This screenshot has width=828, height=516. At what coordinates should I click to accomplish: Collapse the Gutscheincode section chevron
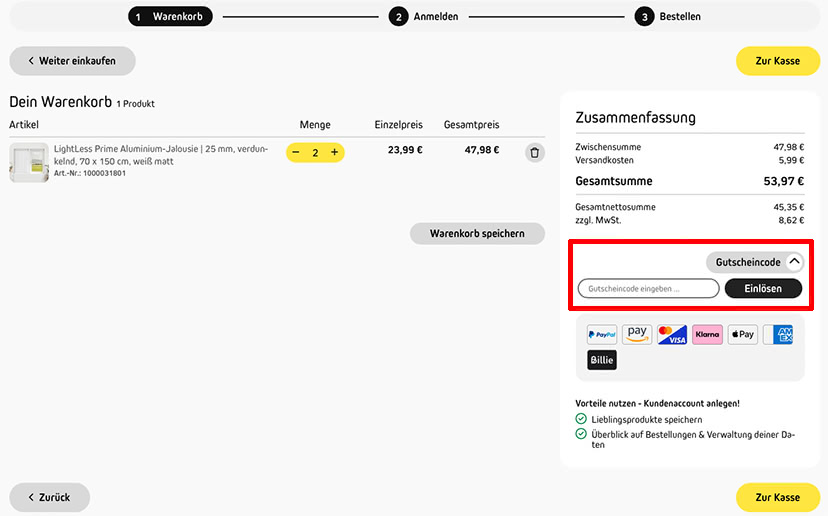point(794,262)
